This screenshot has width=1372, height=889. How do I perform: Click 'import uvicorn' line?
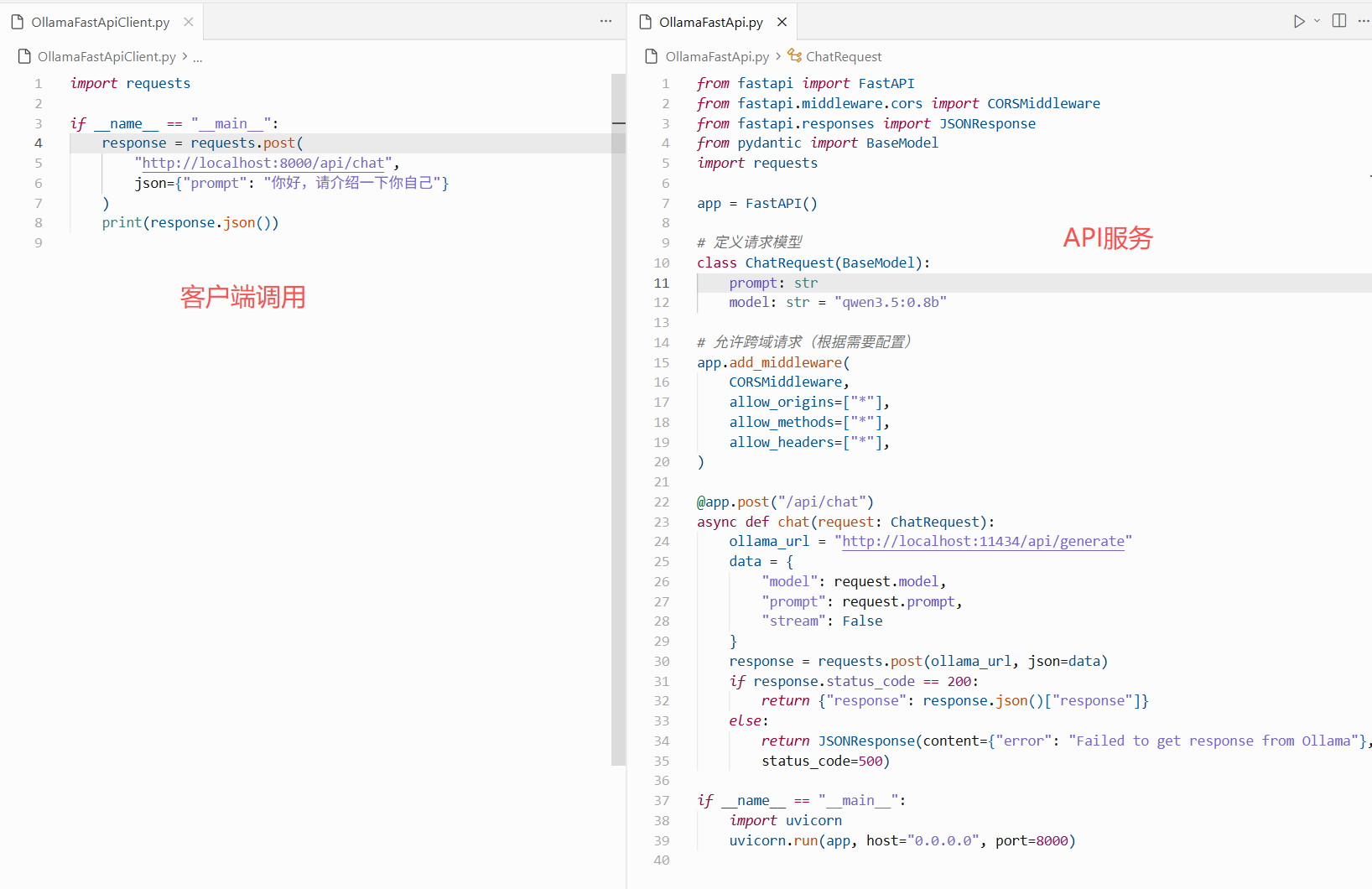[786, 820]
